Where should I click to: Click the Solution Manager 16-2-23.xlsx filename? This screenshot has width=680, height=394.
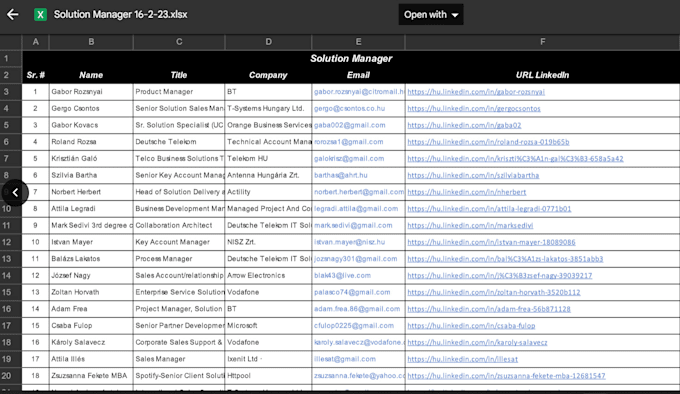[121, 15]
